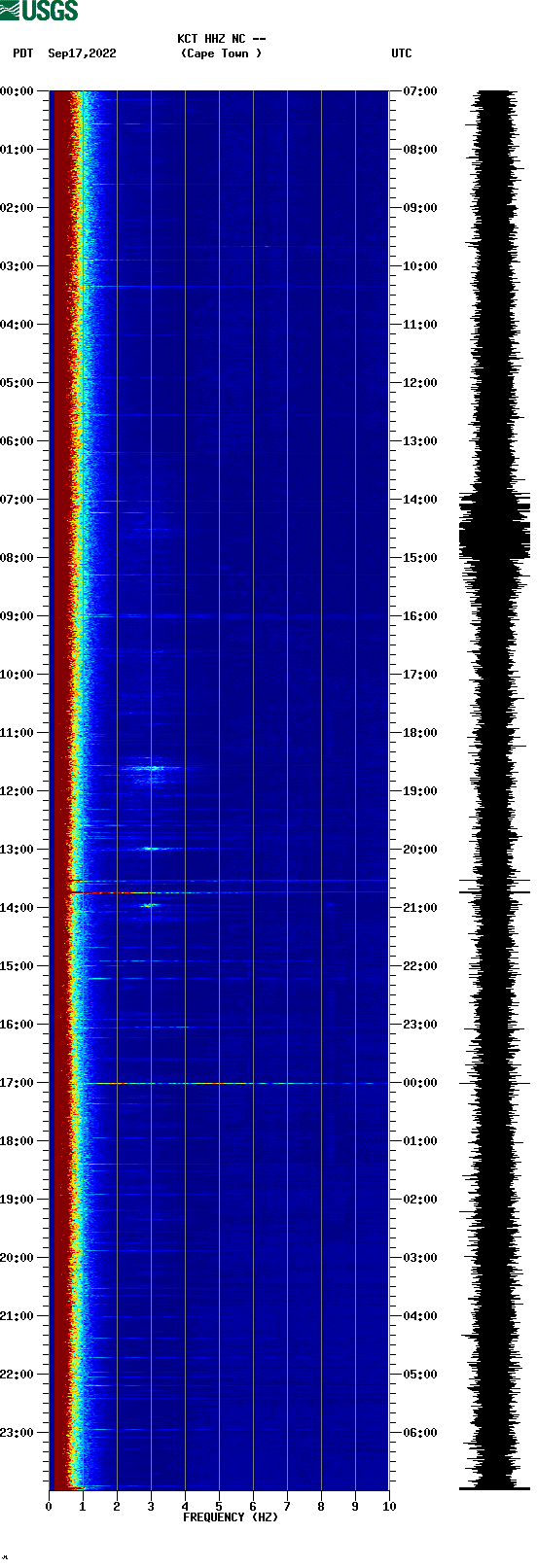Click the '8' frequency axis tick label

pyautogui.click(x=321, y=1507)
